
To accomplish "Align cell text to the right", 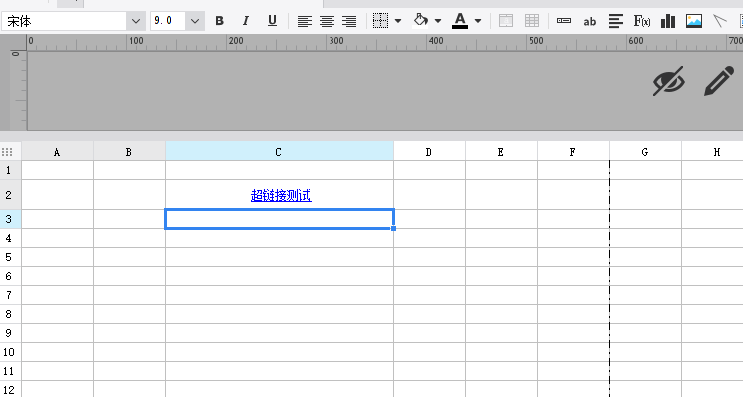I will click(349, 21).
